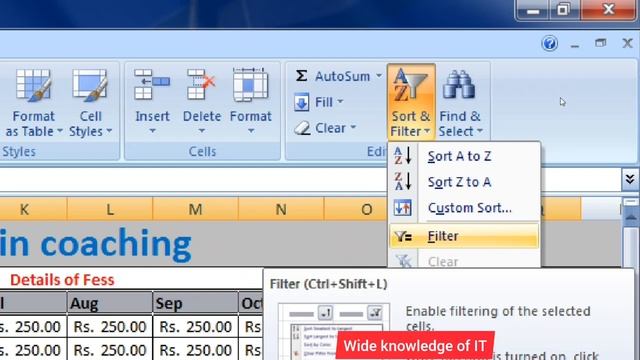Click the Clear eraser icon
The height and width of the screenshot is (360, 640).
click(x=302, y=128)
